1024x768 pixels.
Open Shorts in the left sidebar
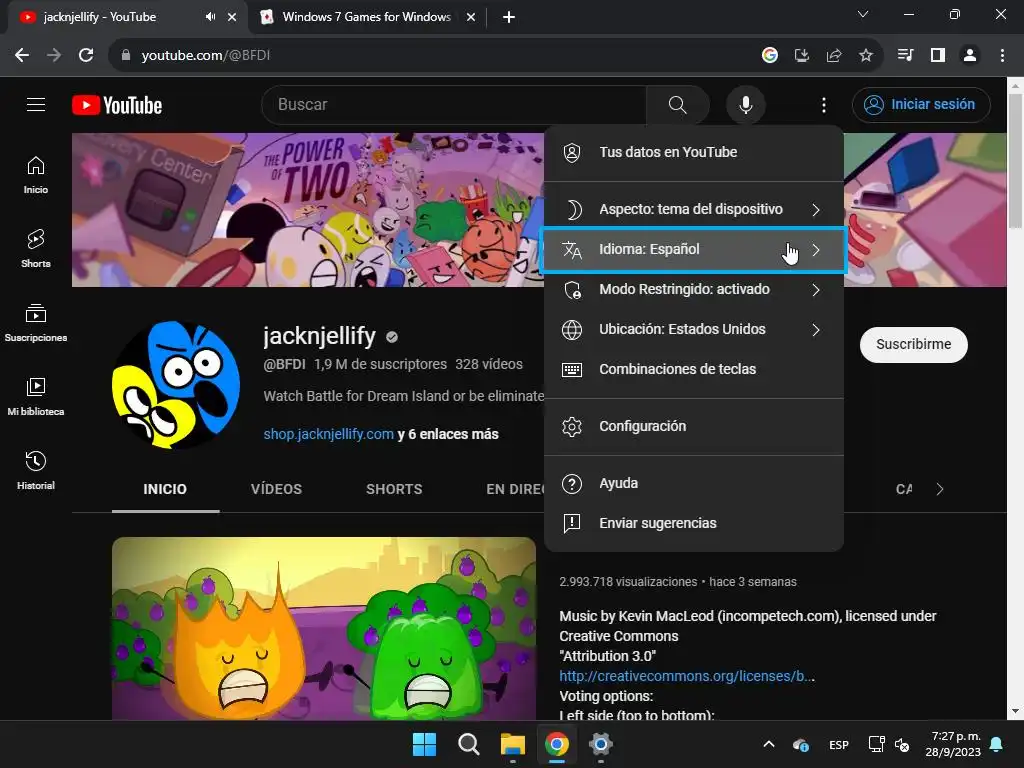[x=36, y=249]
